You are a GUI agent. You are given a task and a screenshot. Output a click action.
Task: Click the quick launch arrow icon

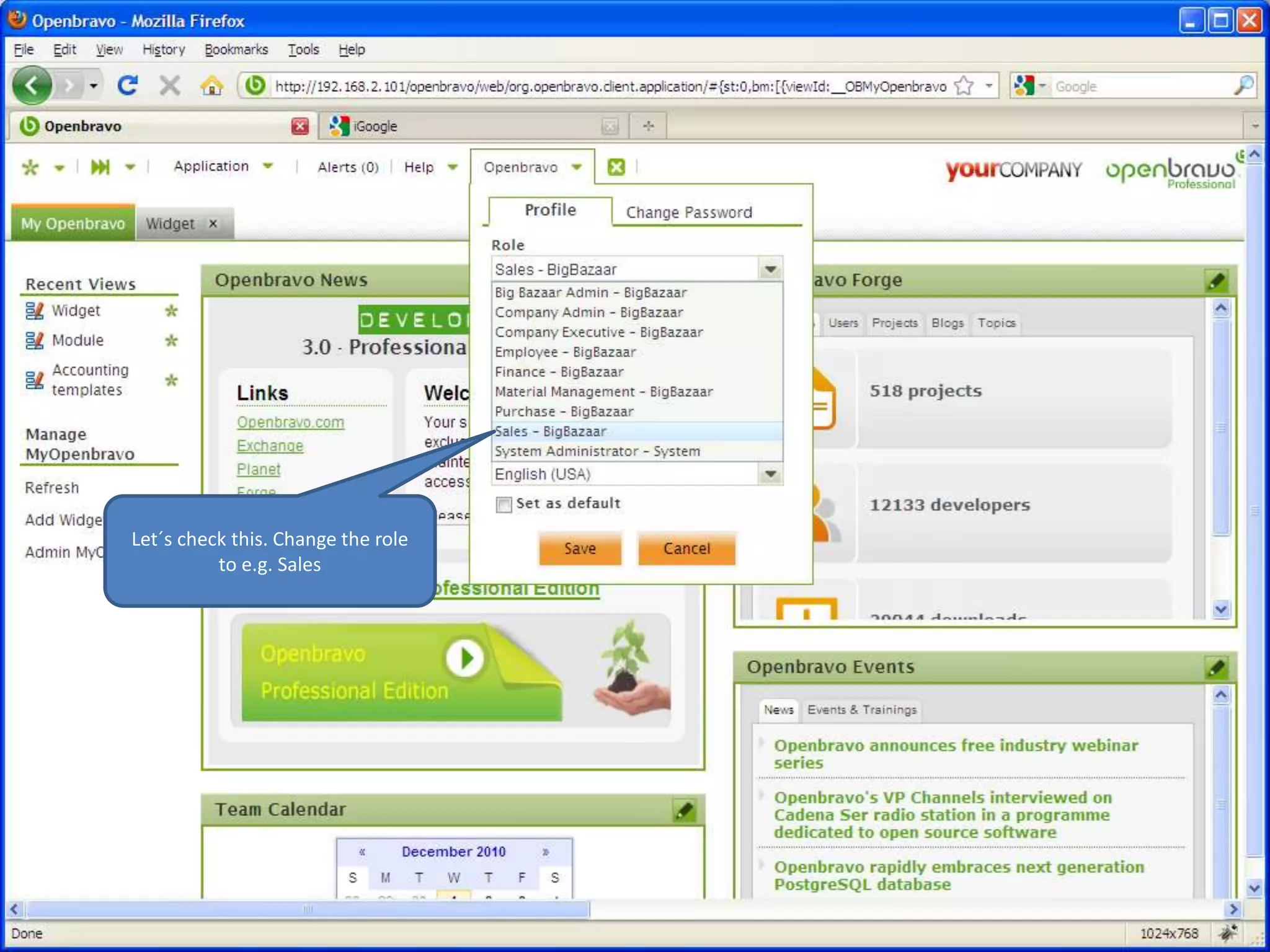pos(100,167)
